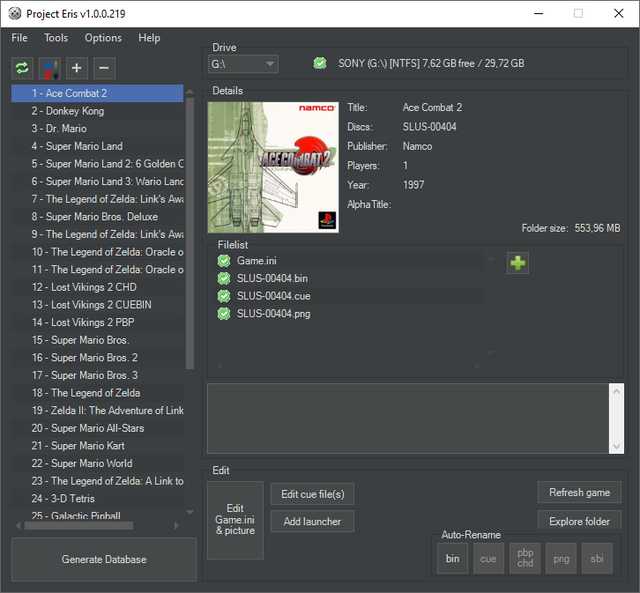The width and height of the screenshot is (640, 593).
Task: Open the G:\ drive dropdown
Action: [243, 64]
